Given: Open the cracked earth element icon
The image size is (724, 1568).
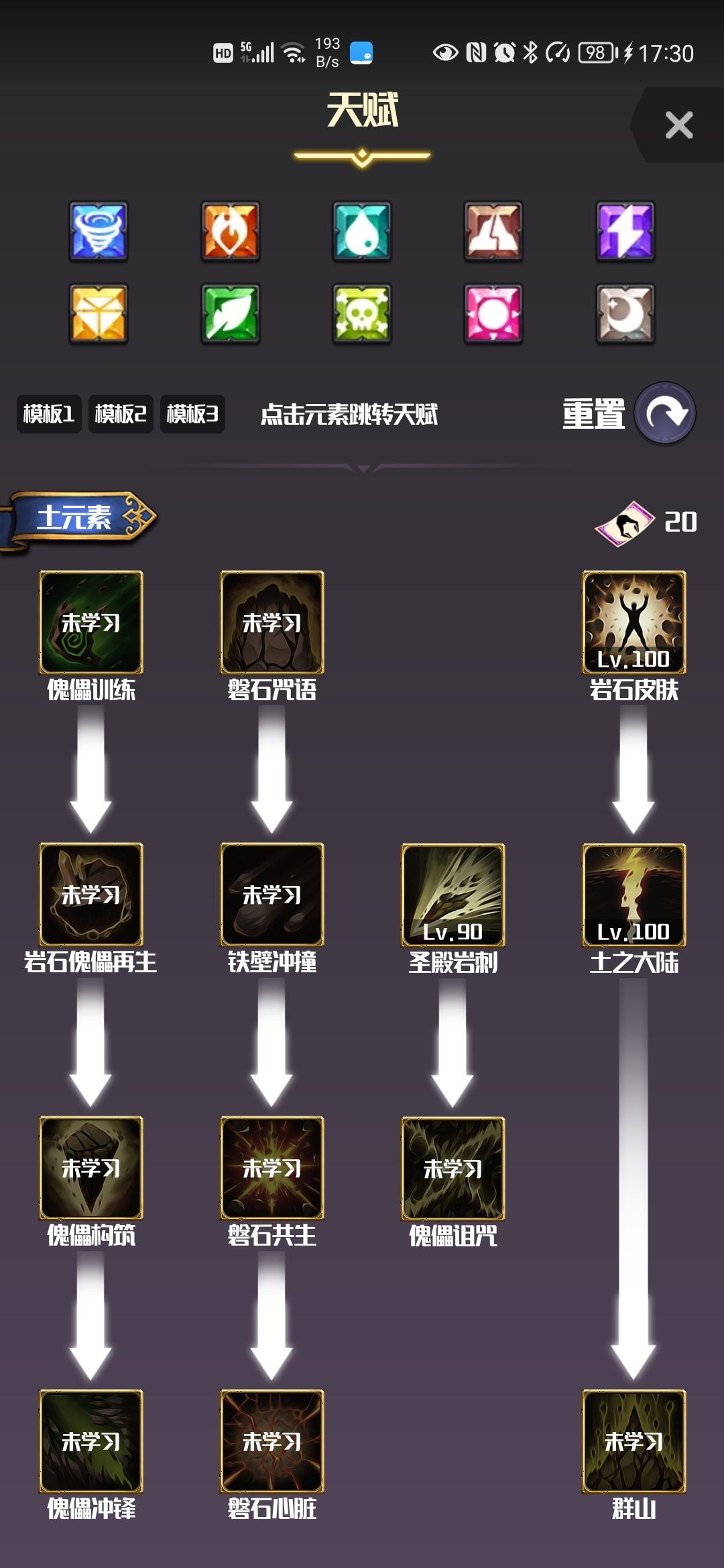Looking at the screenshot, I should tap(493, 231).
